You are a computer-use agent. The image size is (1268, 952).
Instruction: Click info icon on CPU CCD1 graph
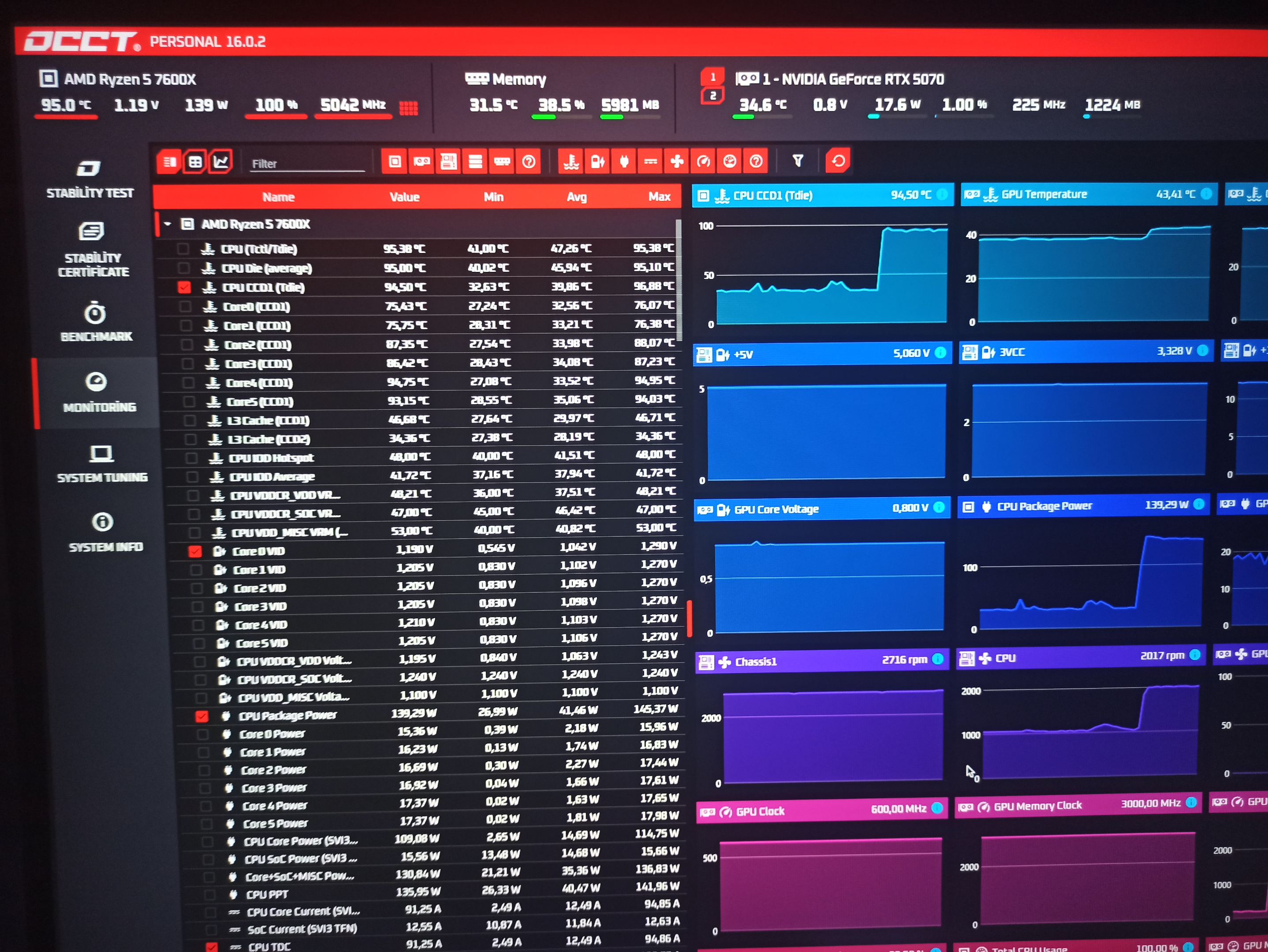(x=942, y=194)
